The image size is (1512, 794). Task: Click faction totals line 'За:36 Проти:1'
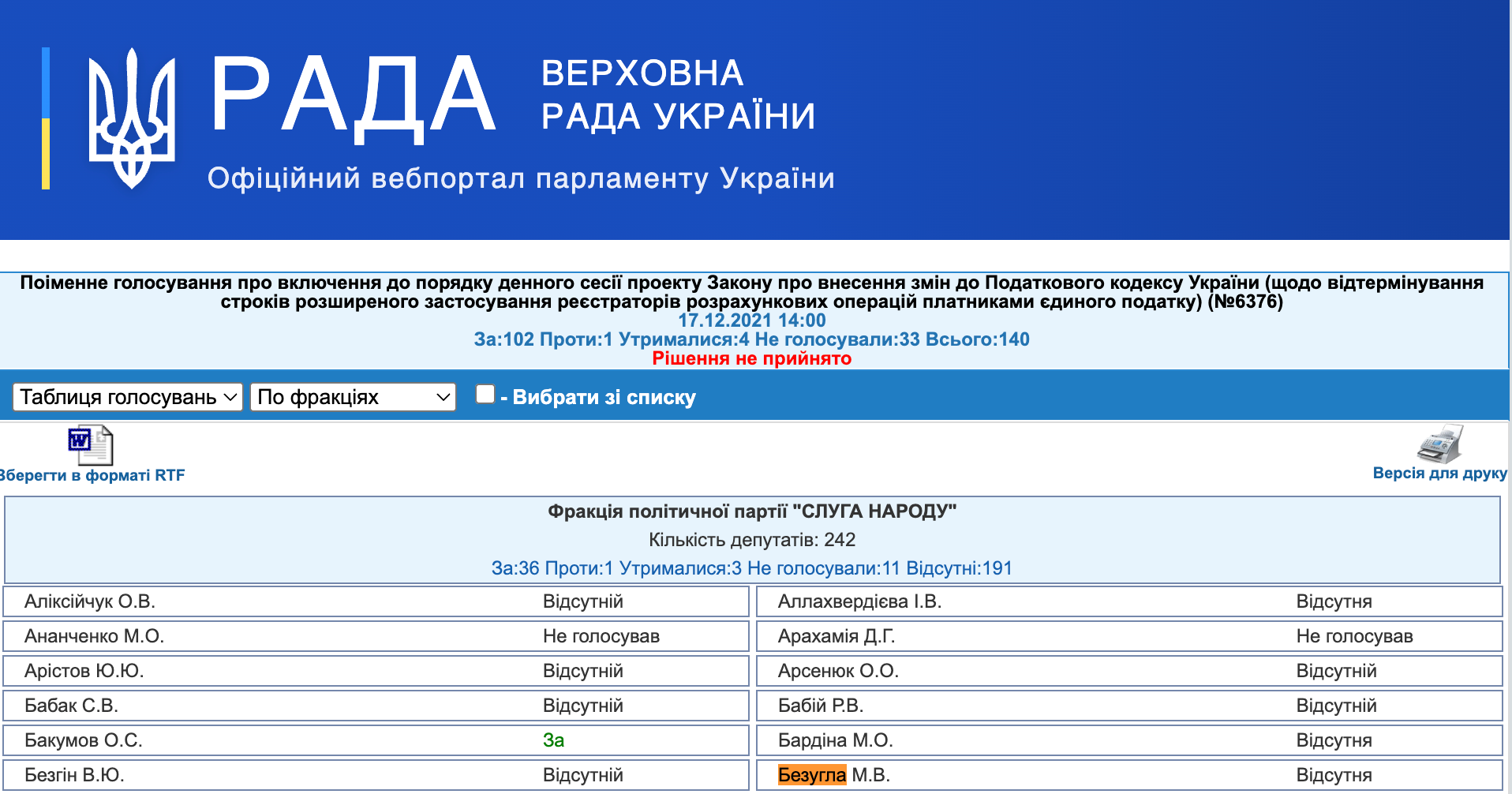point(752,568)
